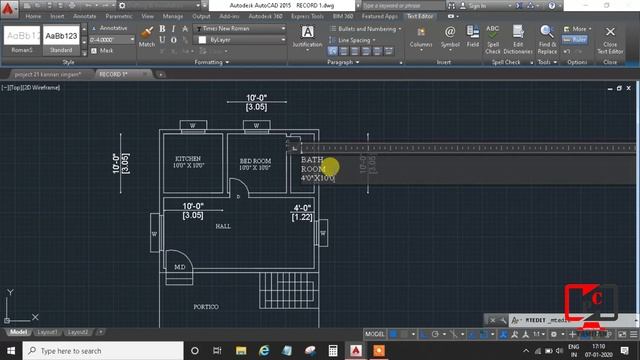Toggle the Annotative text option

tap(110, 28)
